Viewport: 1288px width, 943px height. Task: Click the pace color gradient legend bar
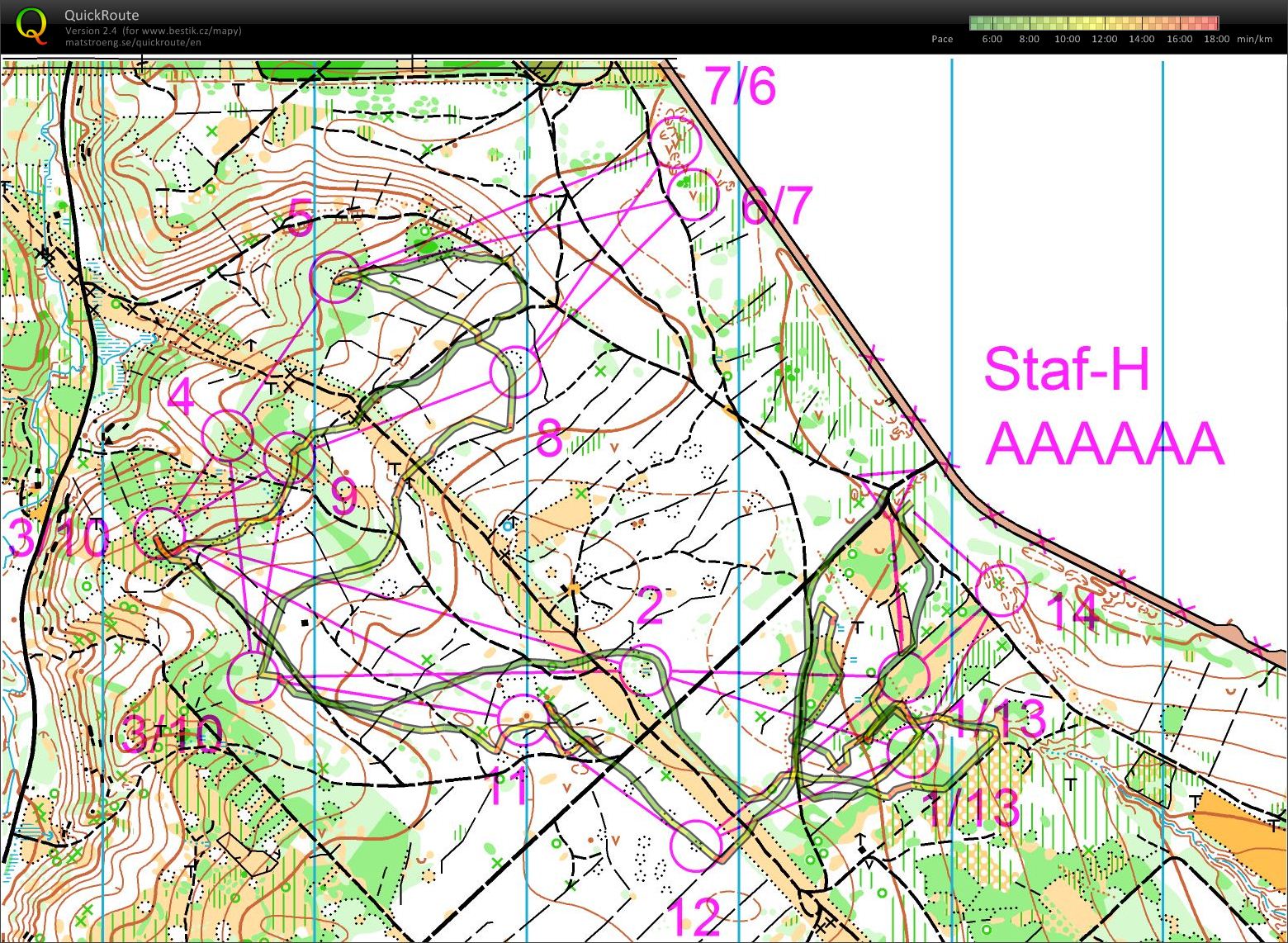click(x=1093, y=22)
